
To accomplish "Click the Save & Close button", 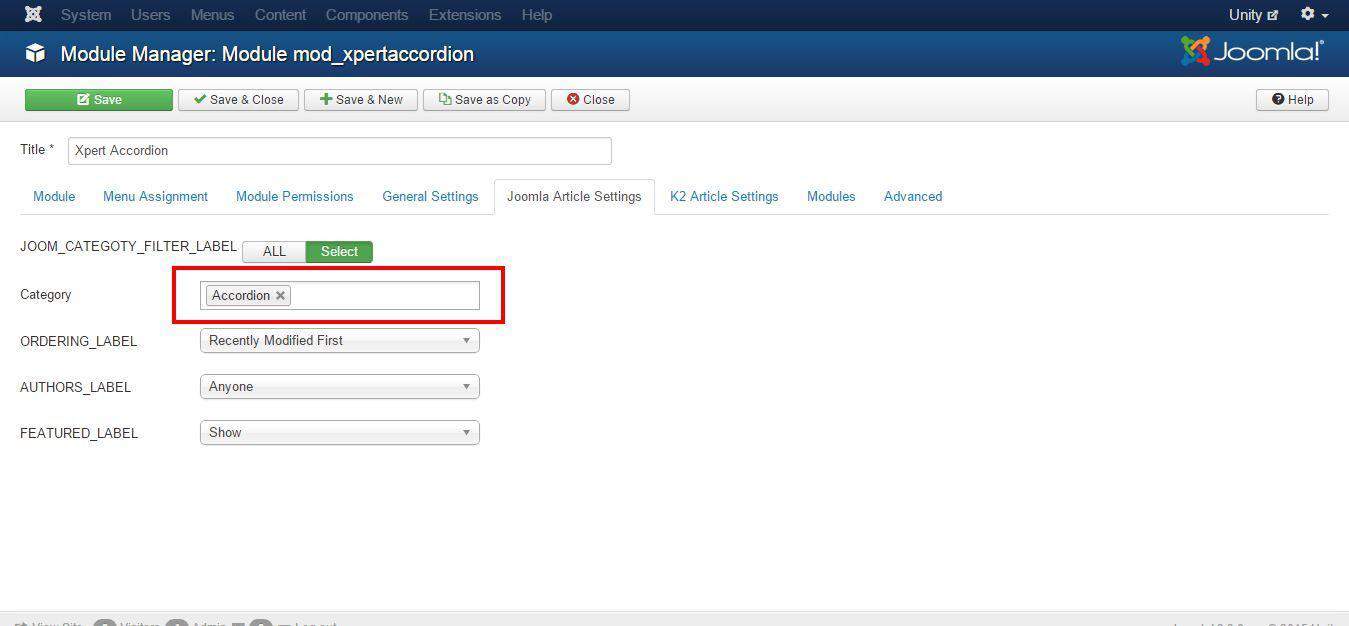I will click(x=238, y=99).
